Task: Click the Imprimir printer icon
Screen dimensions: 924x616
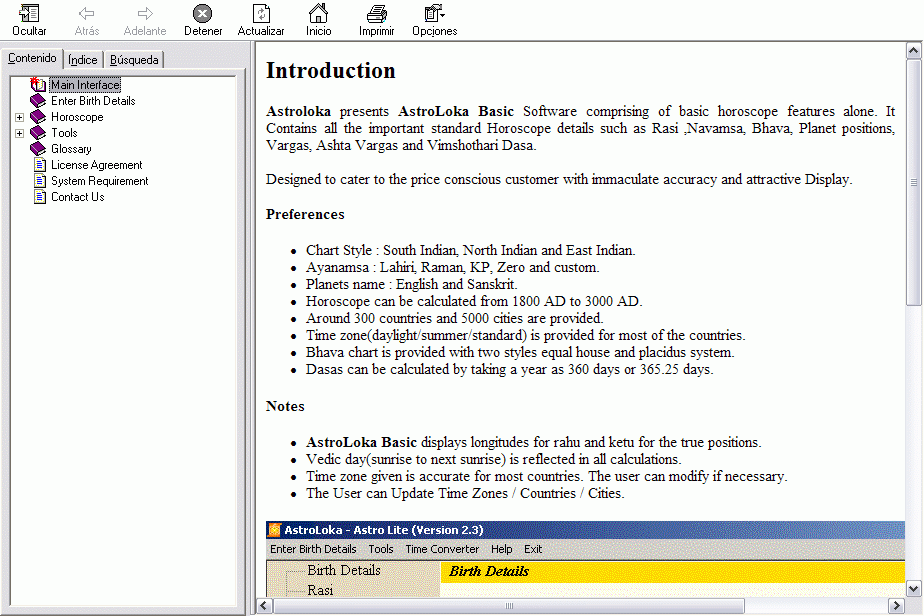Action: 376,14
